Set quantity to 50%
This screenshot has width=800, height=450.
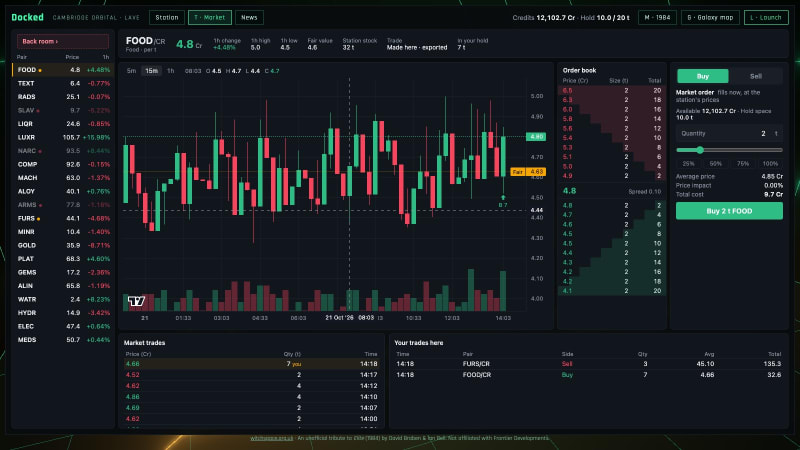pyautogui.click(x=715, y=164)
